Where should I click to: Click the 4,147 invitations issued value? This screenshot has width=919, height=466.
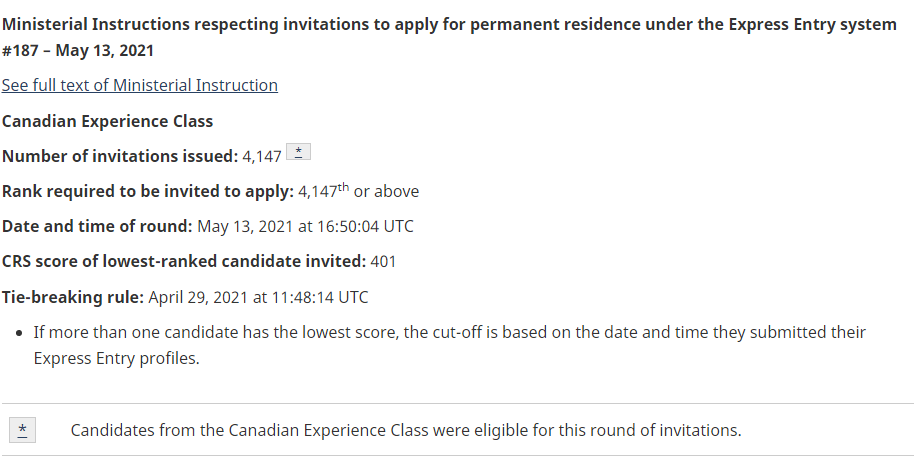(x=262, y=156)
